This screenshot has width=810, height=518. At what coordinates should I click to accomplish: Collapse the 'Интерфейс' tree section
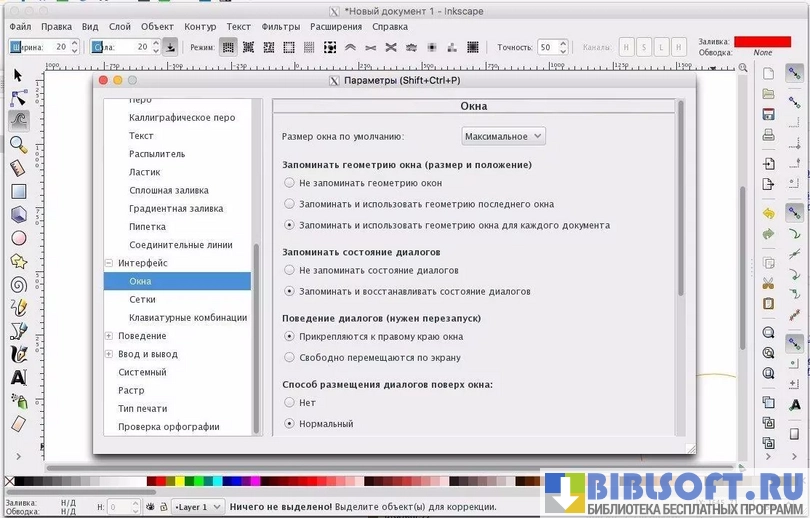pos(109,263)
